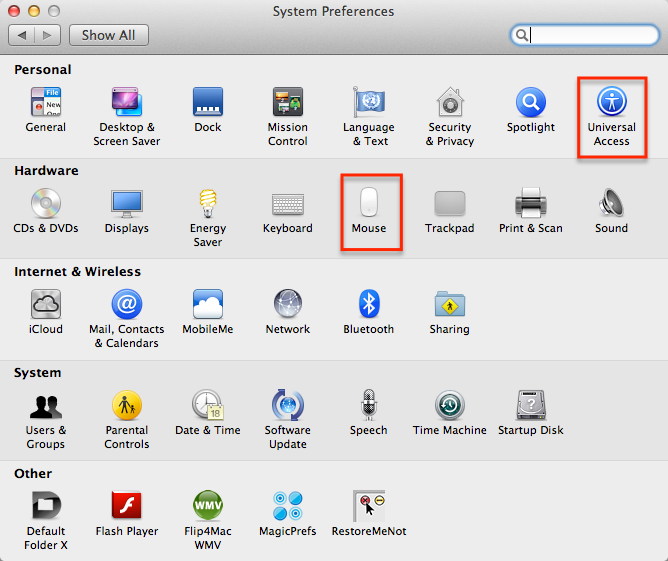Open Universal Access preferences

coord(611,103)
